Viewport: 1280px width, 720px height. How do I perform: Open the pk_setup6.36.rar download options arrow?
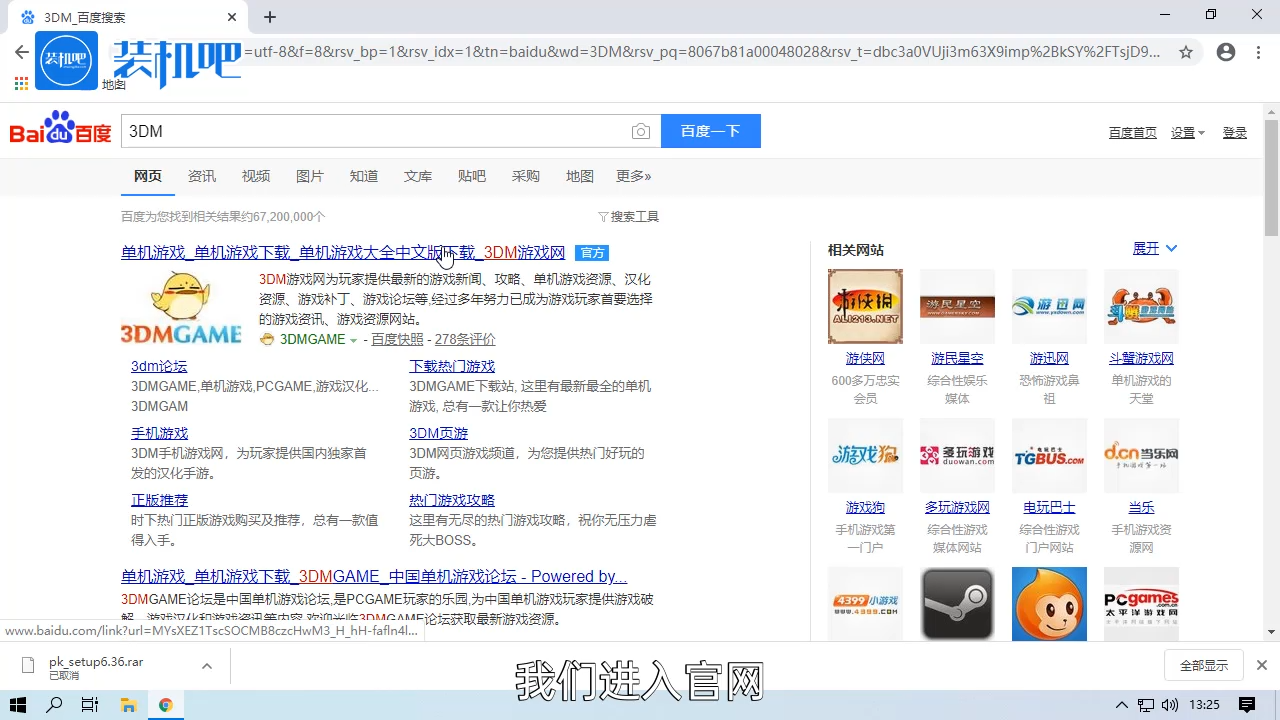[x=207, y=666]
